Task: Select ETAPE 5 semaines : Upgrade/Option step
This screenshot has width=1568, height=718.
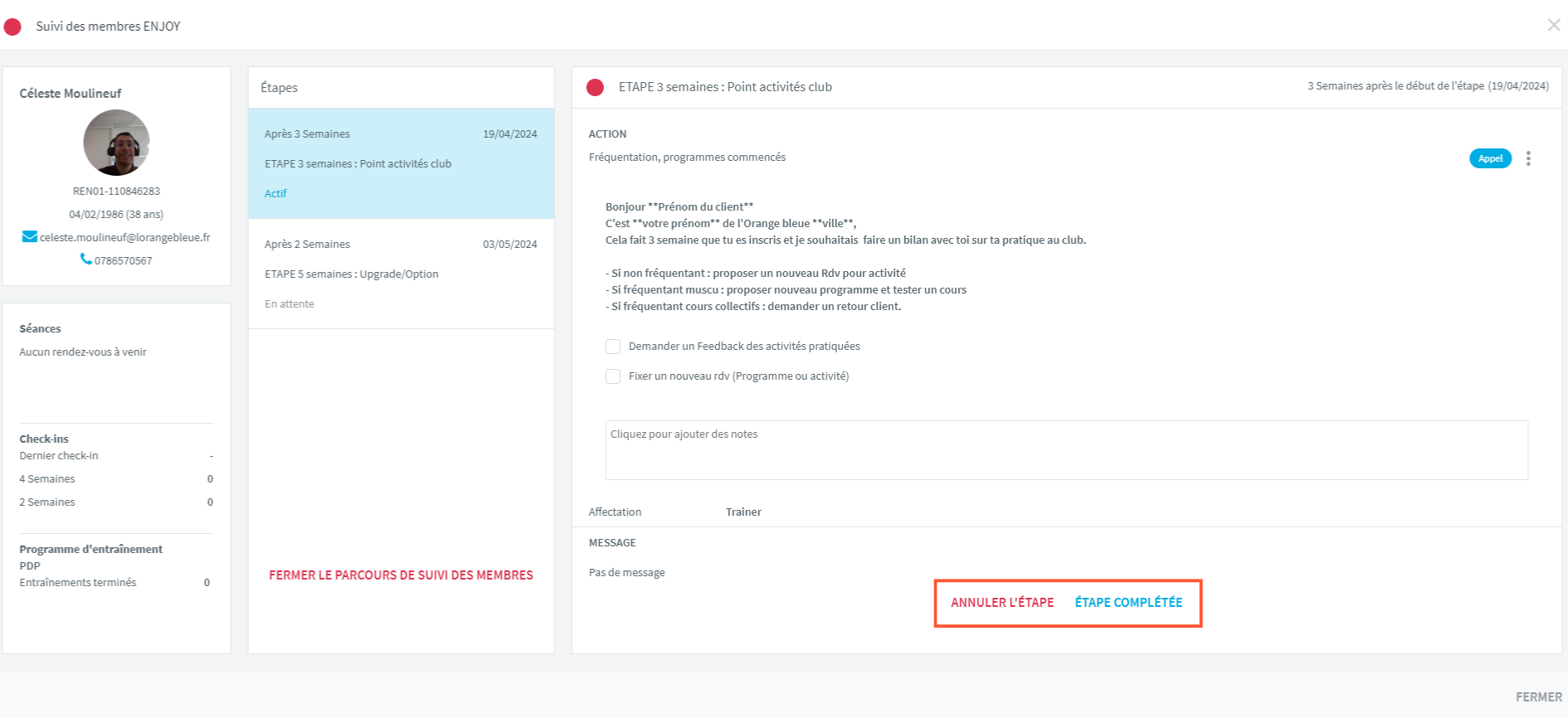Action: [x=401, y=274]
